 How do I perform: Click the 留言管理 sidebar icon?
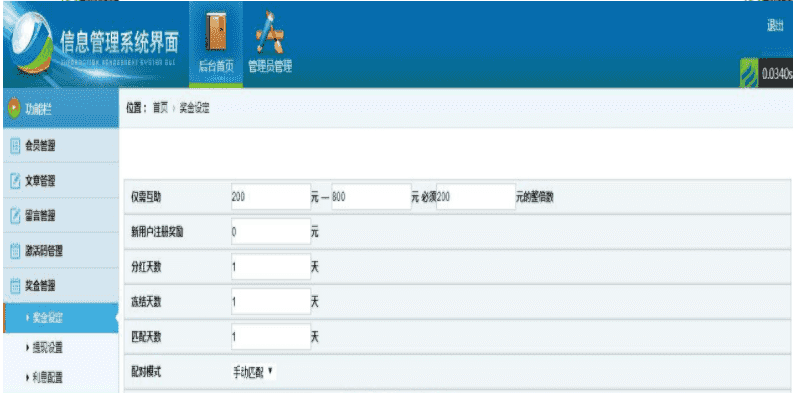[15, 216]
